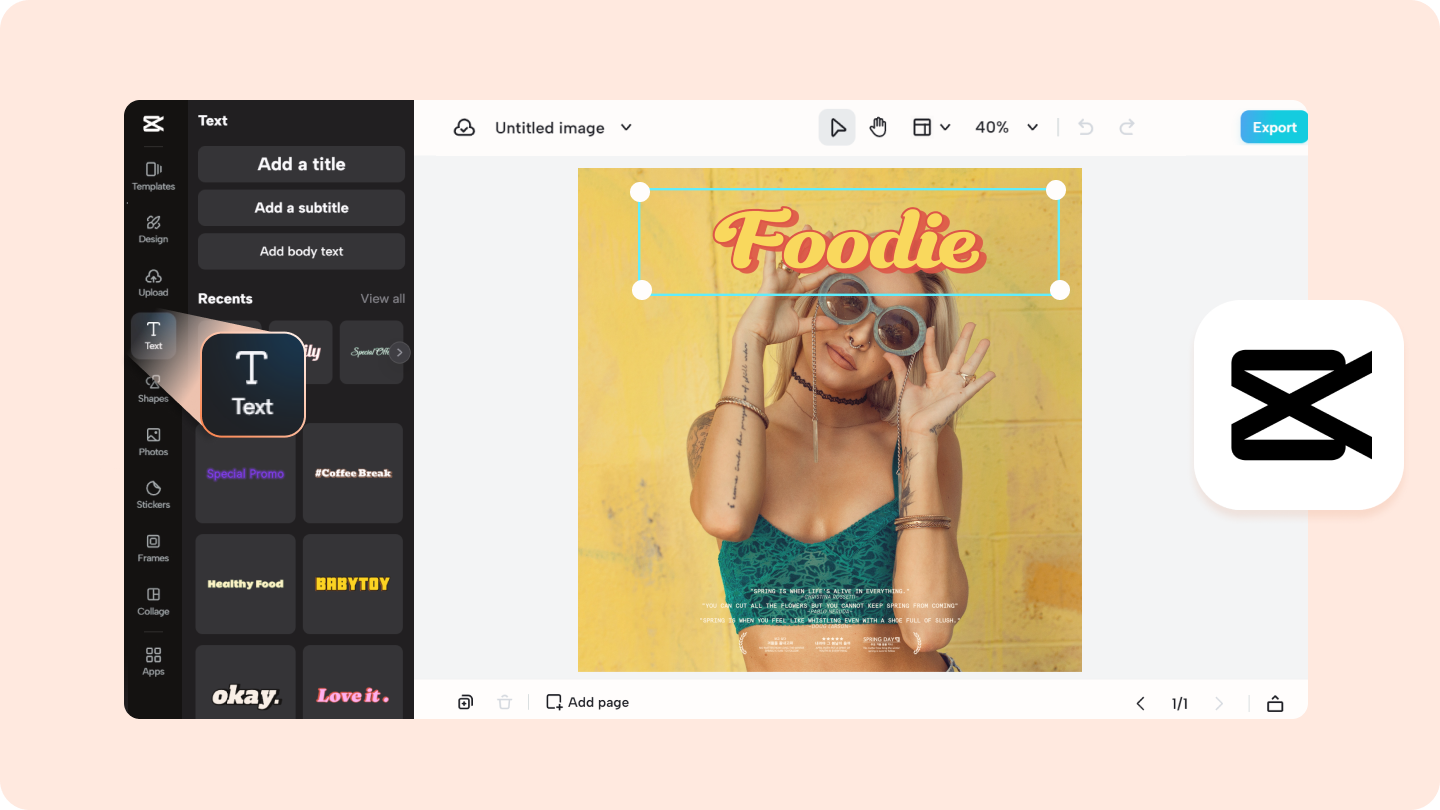The width and height of the screenshot is (1440, 810).
Task: Open the Apps panel in the sidebar
Action: pos(153,661)
